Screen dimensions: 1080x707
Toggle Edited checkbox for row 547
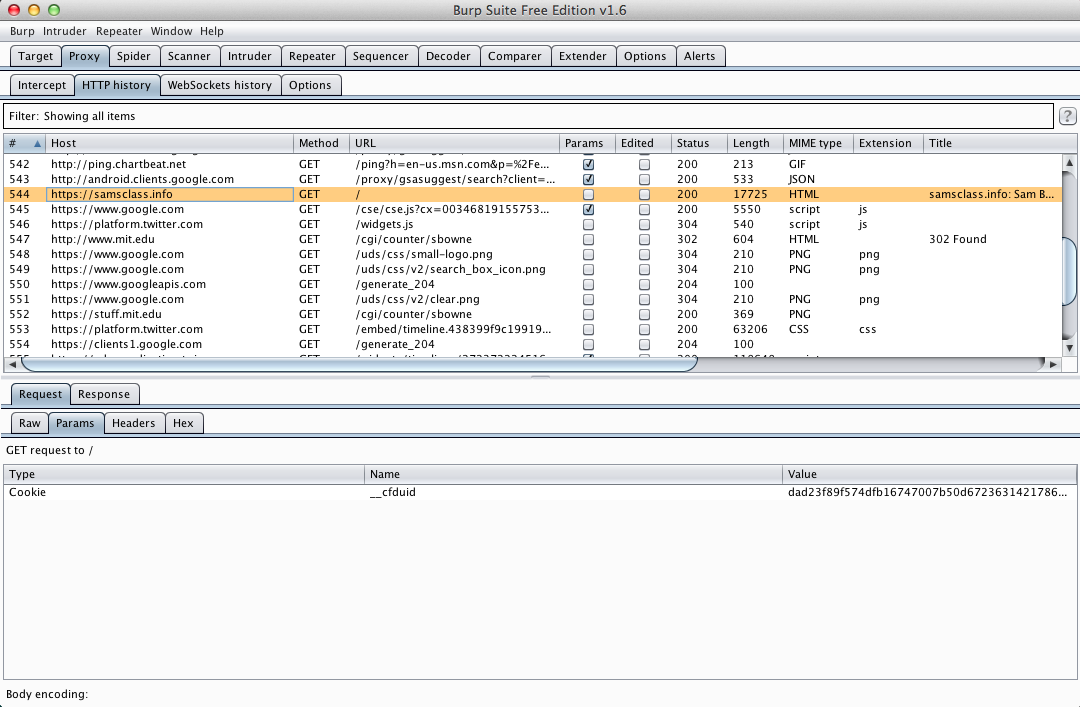[644, 240]
